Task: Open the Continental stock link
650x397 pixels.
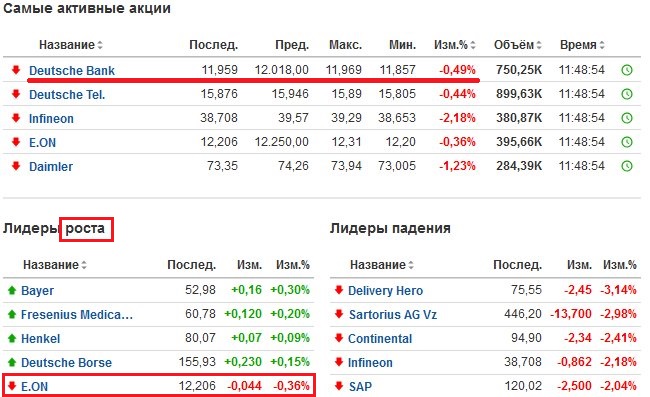Action: tap(380, 339)
